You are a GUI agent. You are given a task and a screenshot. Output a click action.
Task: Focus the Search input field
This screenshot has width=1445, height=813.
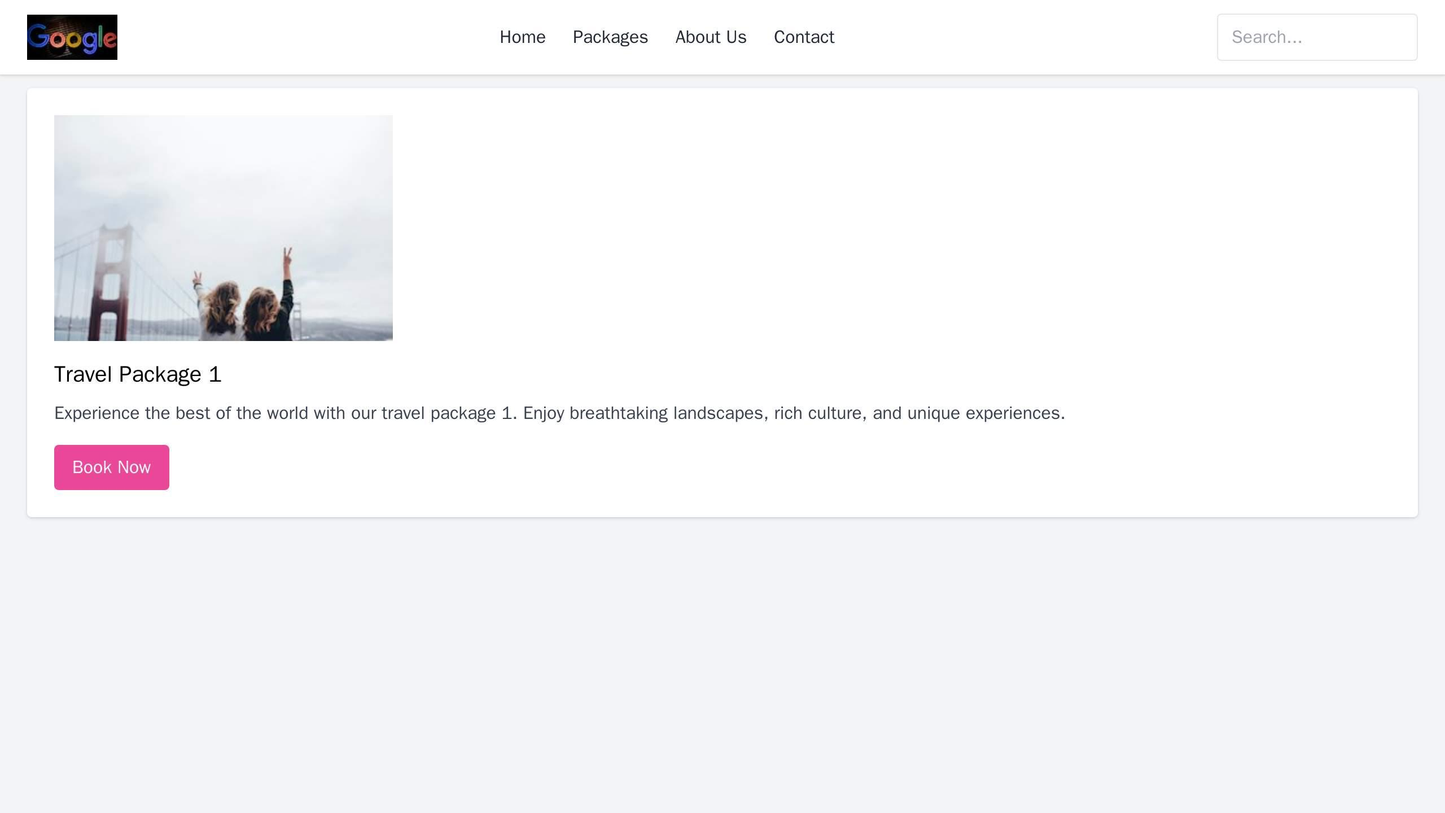coord(1316,37)
